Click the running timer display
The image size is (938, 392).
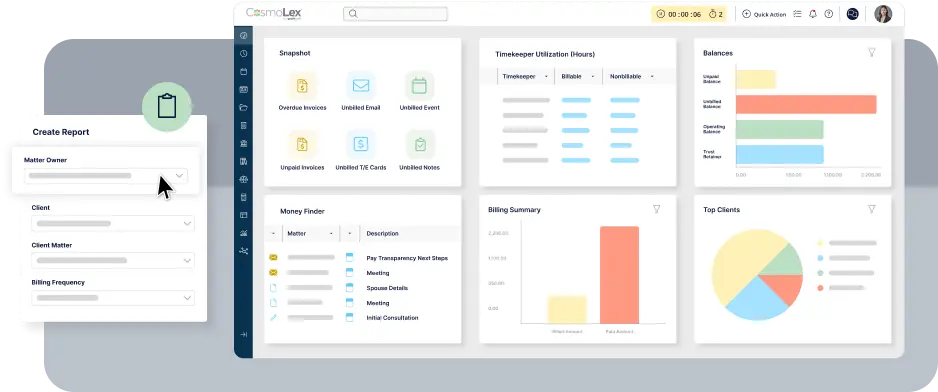pyautogui.click(x=679, y=14)
